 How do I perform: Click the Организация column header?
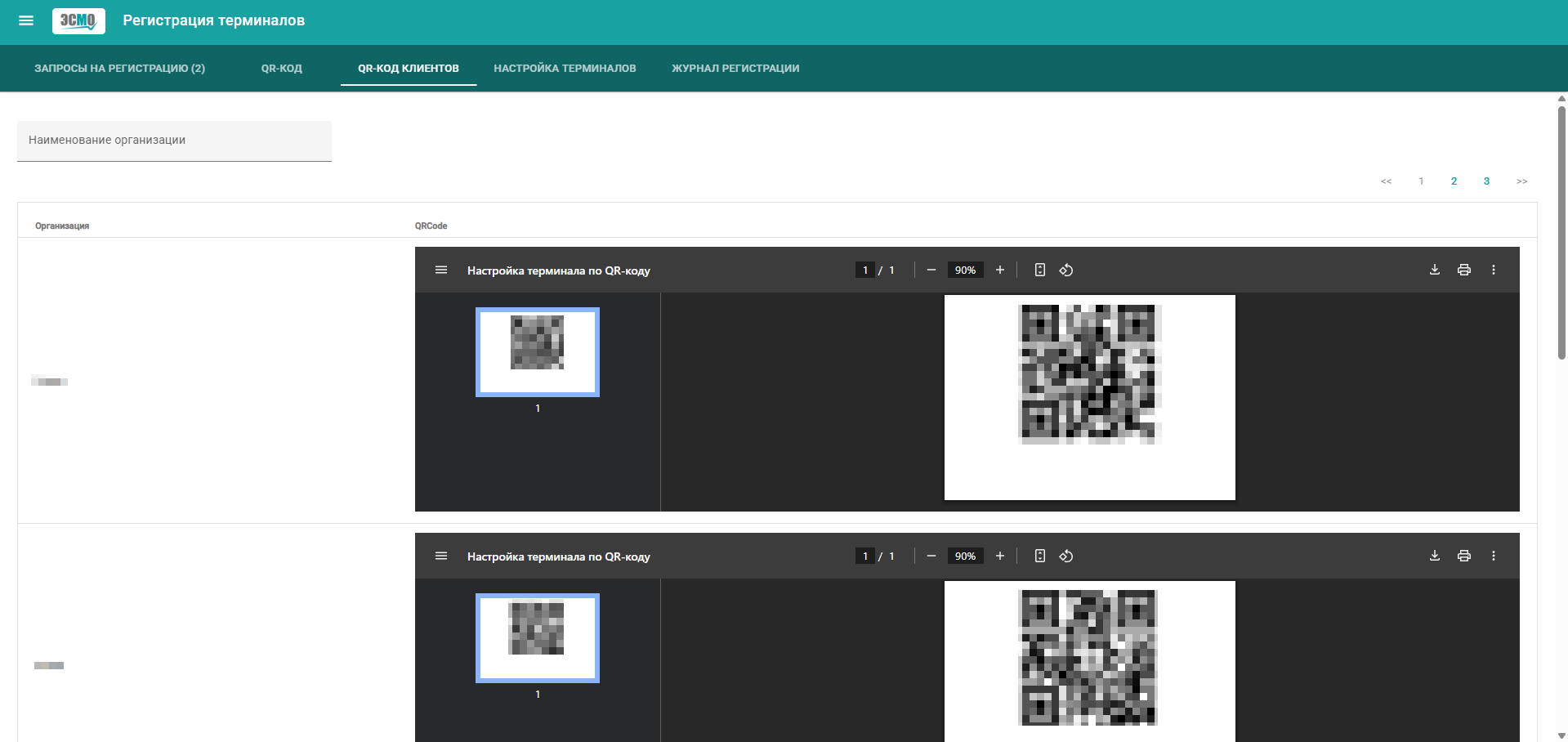click(62, 226)
